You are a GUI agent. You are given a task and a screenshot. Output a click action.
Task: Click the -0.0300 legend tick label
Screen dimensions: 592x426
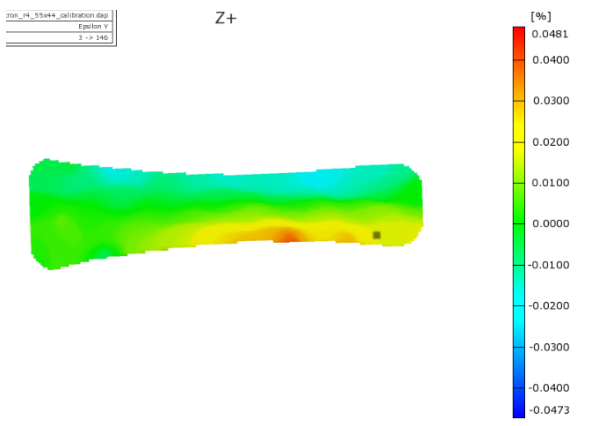pos(549,347)
